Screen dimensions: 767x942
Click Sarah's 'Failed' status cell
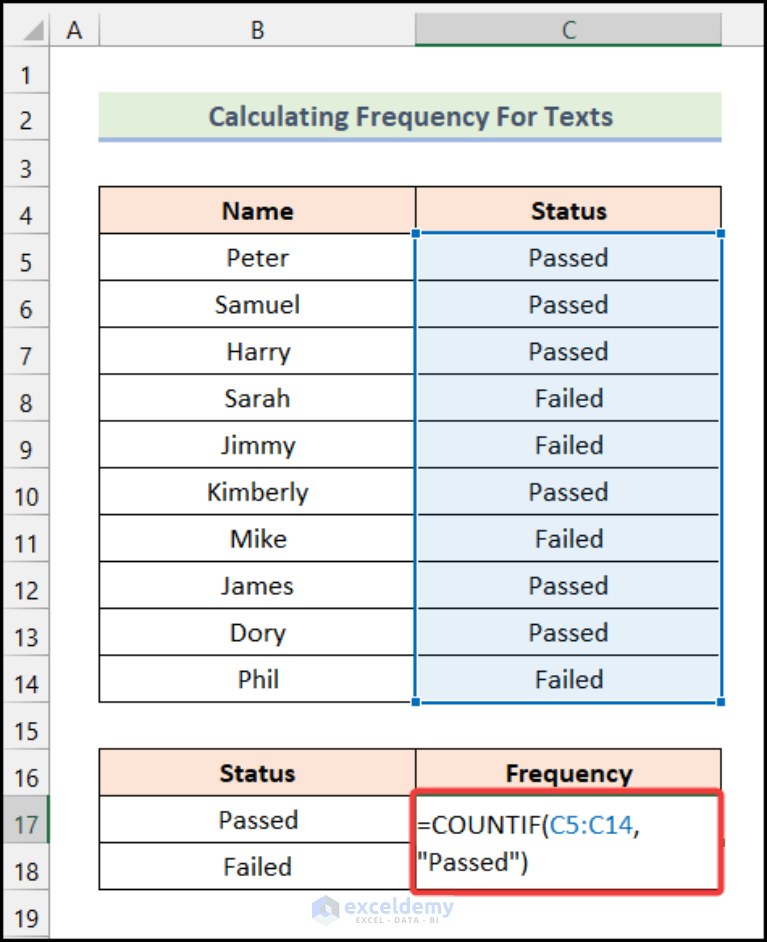568,398
